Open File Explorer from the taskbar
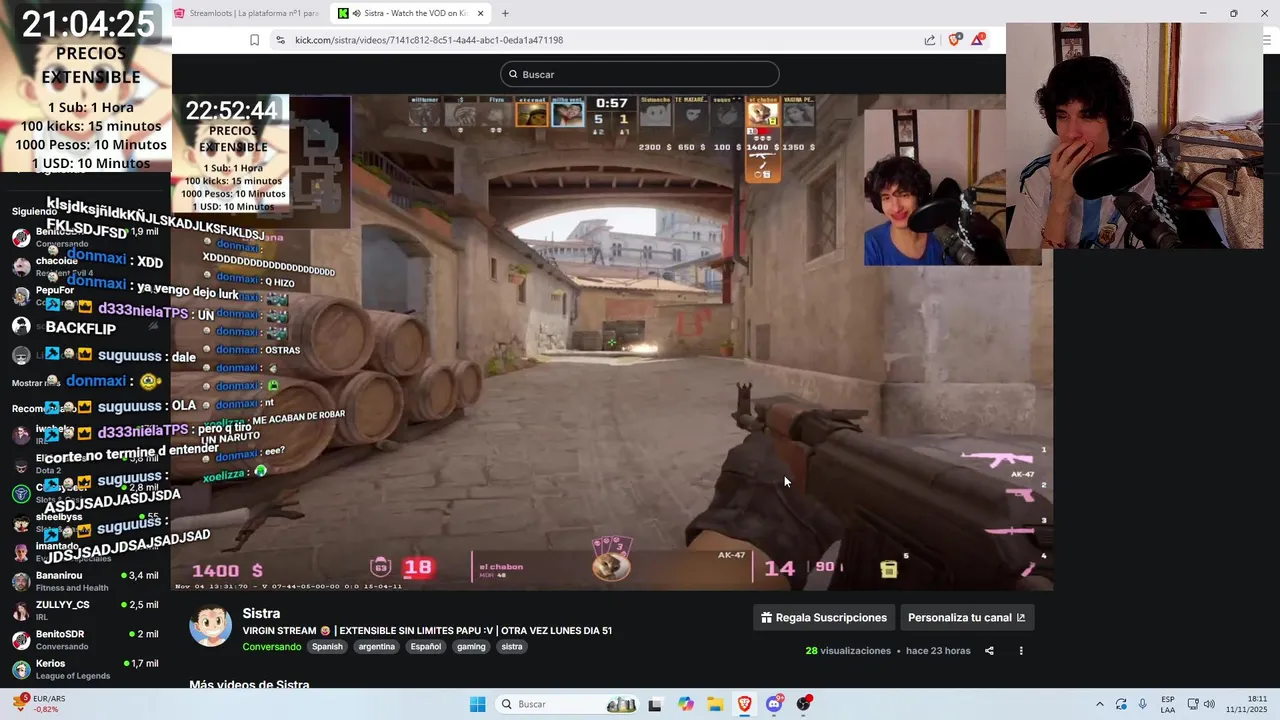The height and width of the screenshot is (720, 1280). pyautogui.click(x=716, y=704)
